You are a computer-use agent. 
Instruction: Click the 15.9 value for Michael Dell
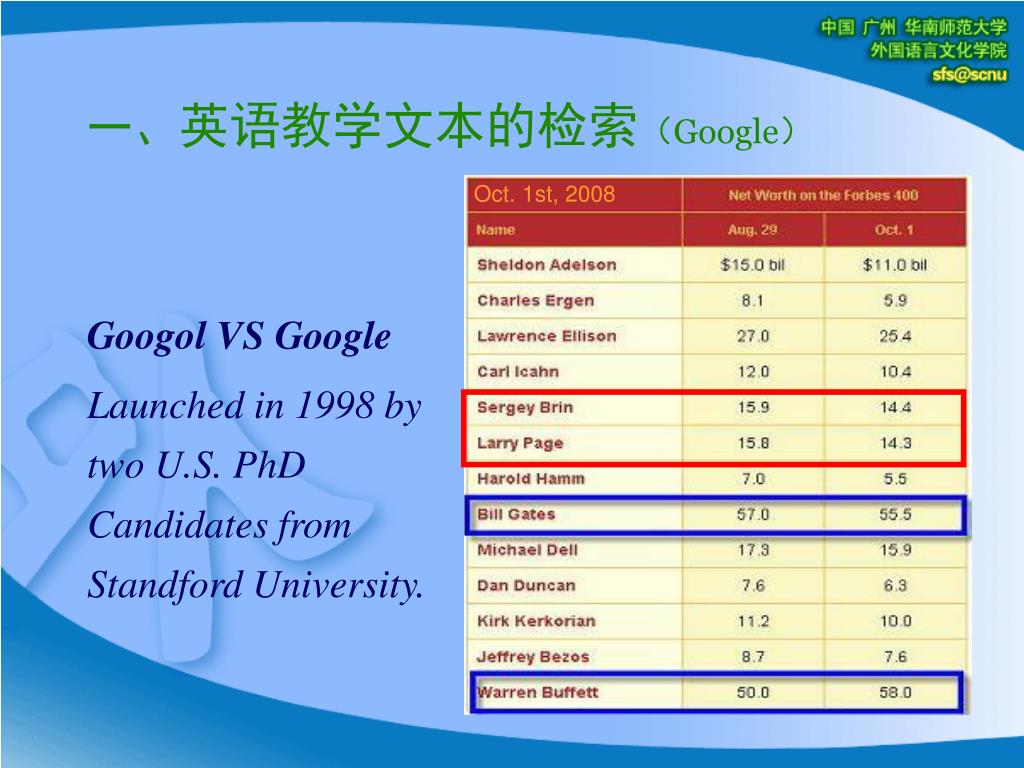coord(895,550)
